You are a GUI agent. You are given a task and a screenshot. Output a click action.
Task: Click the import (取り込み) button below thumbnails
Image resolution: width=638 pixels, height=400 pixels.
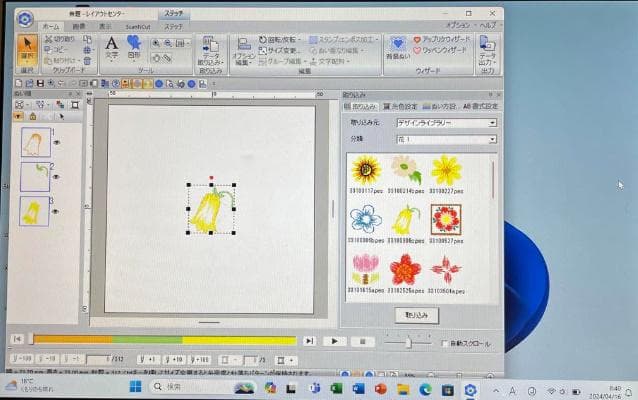click(x=417, y=315)
